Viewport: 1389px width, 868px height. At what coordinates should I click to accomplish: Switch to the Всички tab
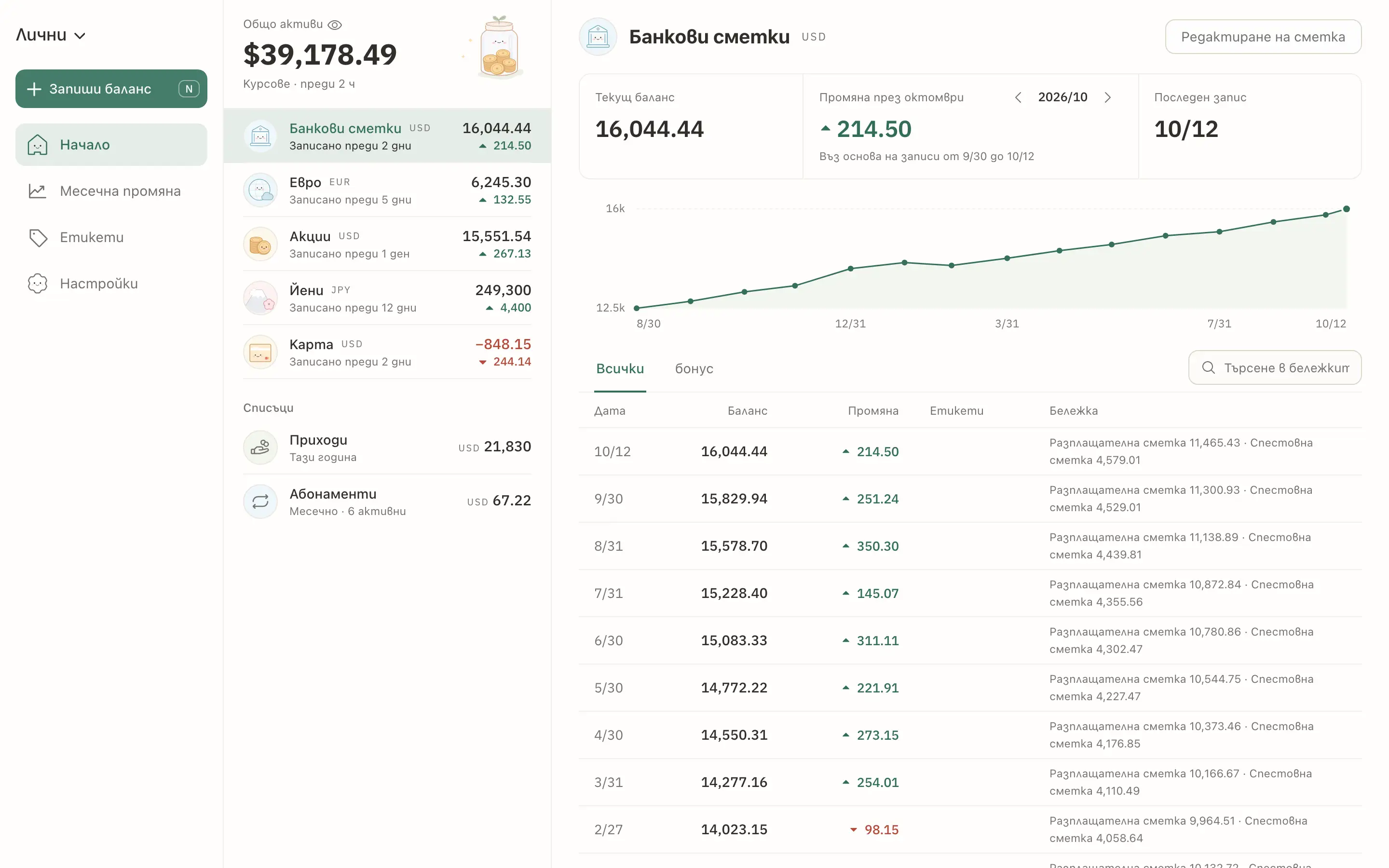tap(620, 368)
